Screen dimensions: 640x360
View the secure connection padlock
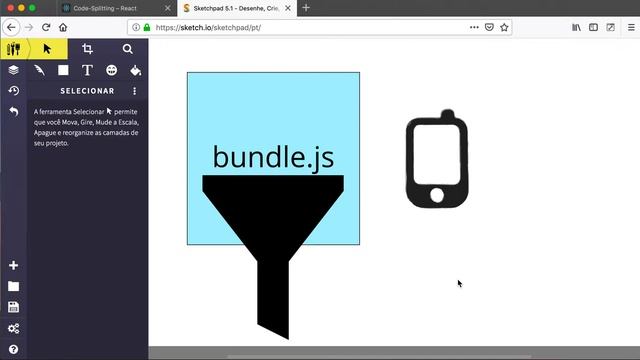[147, 27]
